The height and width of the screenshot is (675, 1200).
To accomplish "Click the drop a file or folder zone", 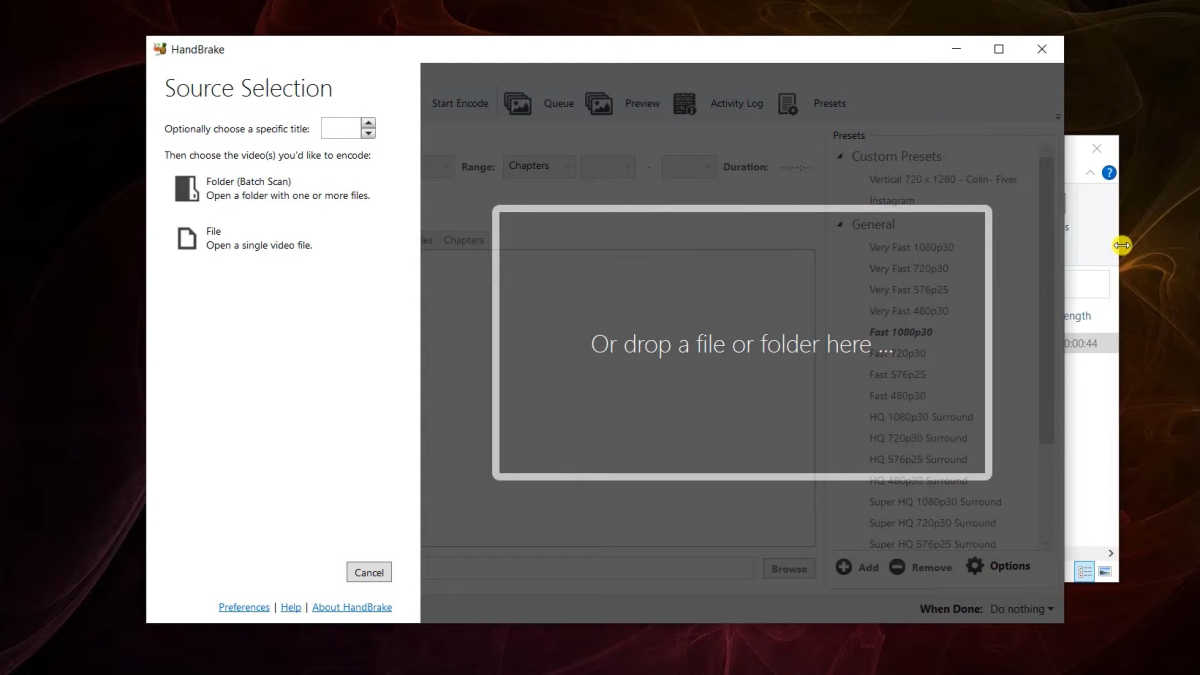I will pyautogui.click(x=741, y=343).
